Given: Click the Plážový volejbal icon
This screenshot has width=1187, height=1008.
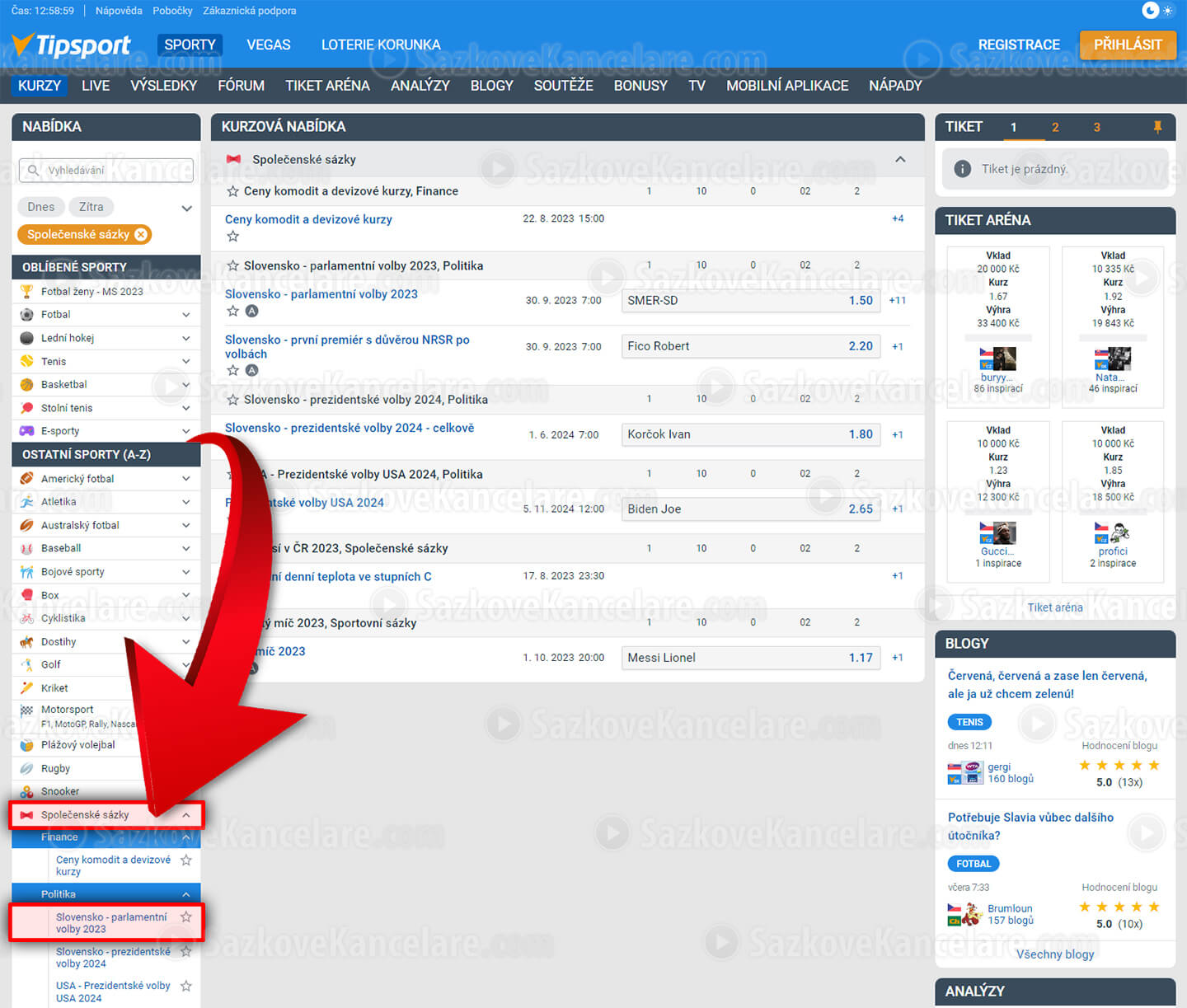Looking at the screenshot, I should [x=26, y=745].
